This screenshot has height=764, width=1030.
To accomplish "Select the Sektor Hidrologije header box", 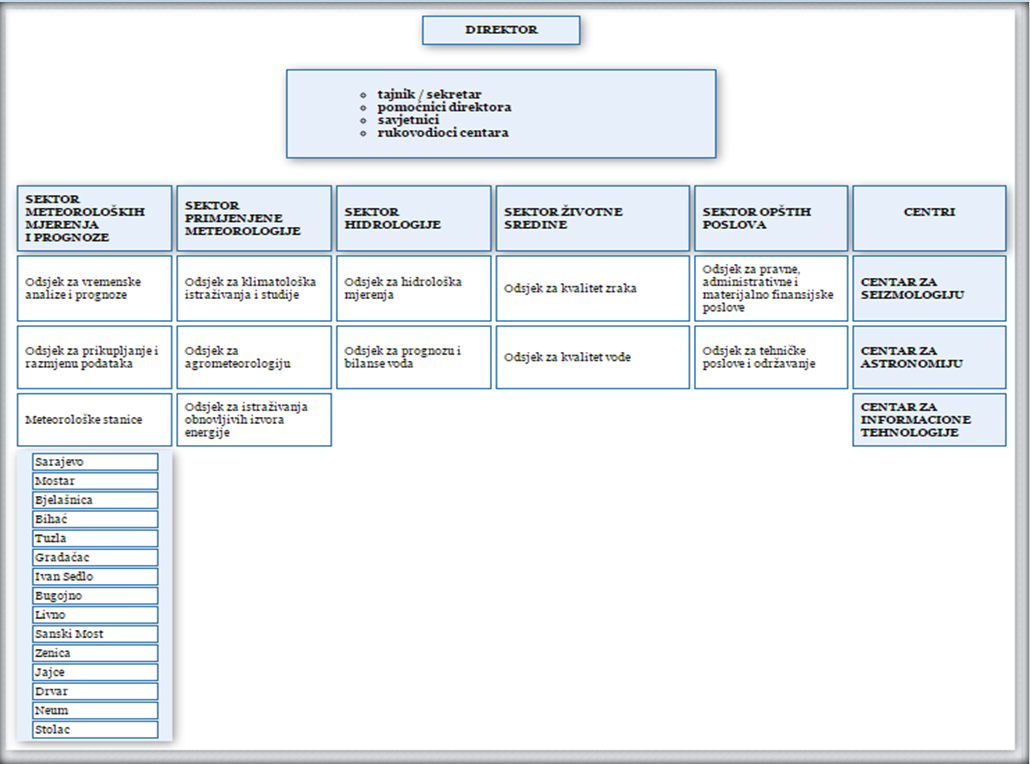I will coord(413,218).
